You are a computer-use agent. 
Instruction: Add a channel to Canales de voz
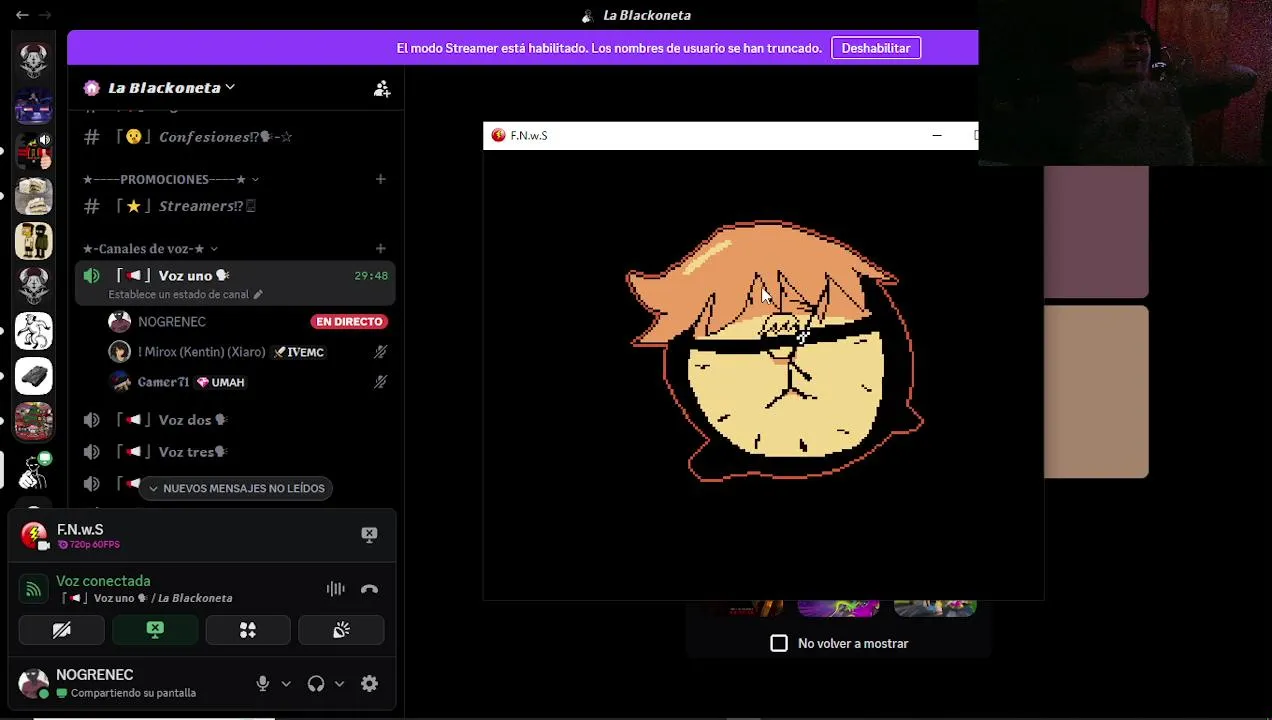[380, 248]
